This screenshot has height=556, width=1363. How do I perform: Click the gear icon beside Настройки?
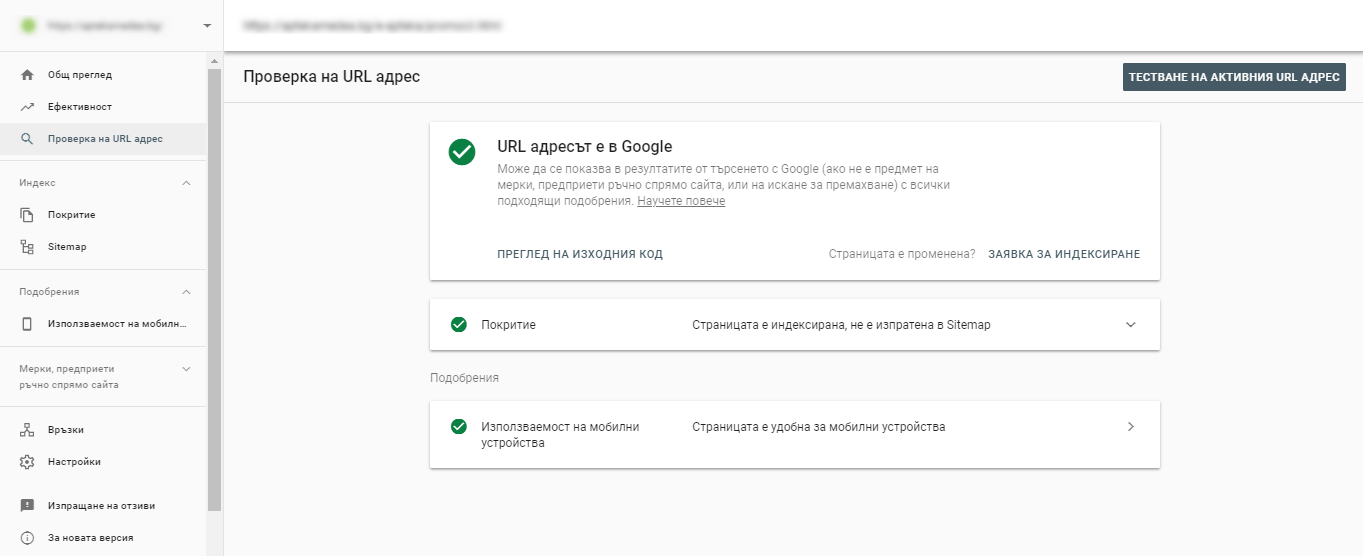click(x=27, y=462)
